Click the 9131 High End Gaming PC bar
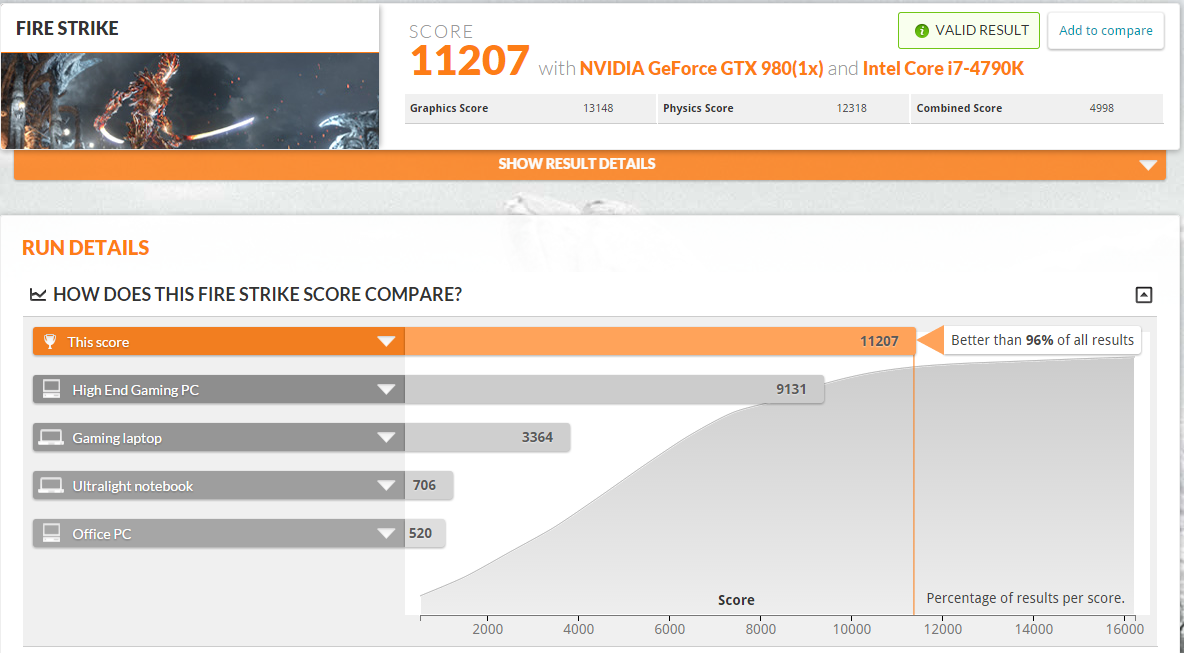 click(614, 390)
